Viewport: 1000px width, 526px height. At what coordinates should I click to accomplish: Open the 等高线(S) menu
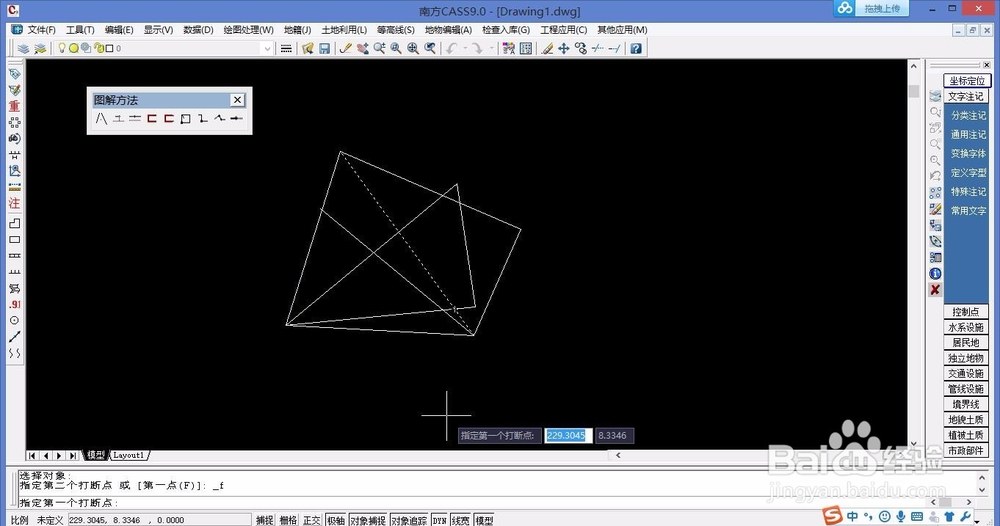point(395,30)
